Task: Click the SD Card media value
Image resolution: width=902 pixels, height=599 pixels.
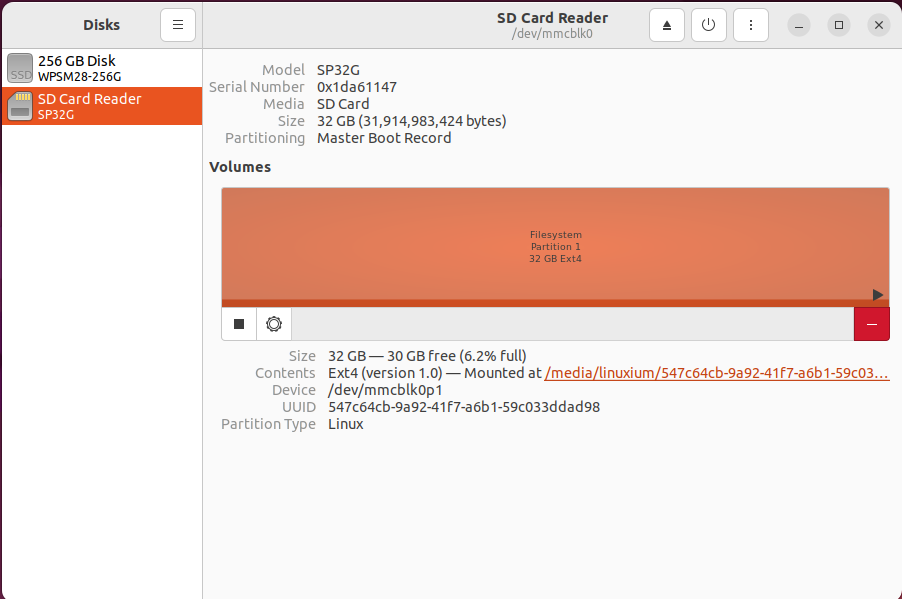Action: point(343,104)
